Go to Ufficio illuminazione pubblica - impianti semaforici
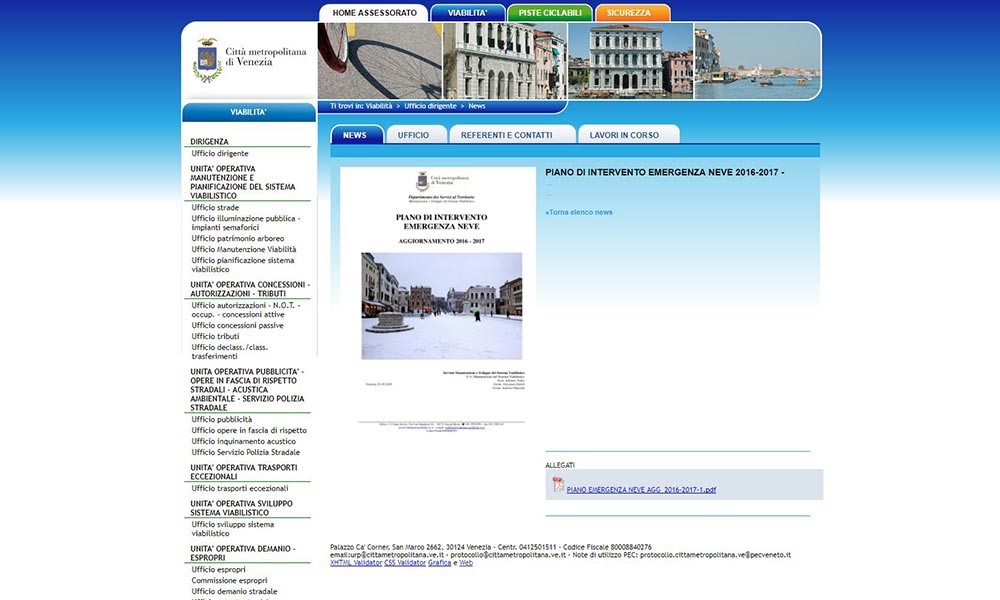The image size is (1000, 600). (246, 223)
